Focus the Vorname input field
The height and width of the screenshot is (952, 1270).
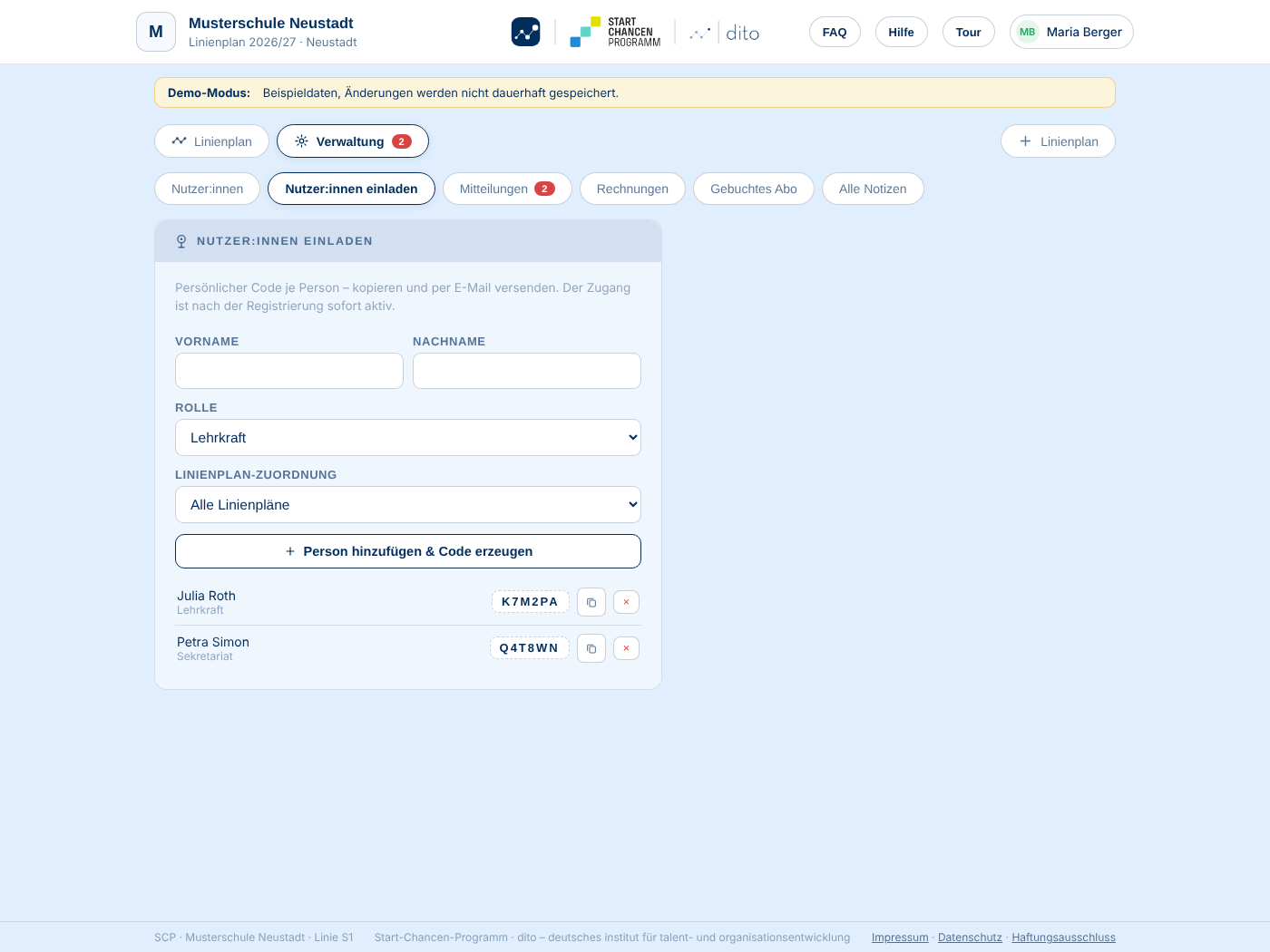pos(289,371)
